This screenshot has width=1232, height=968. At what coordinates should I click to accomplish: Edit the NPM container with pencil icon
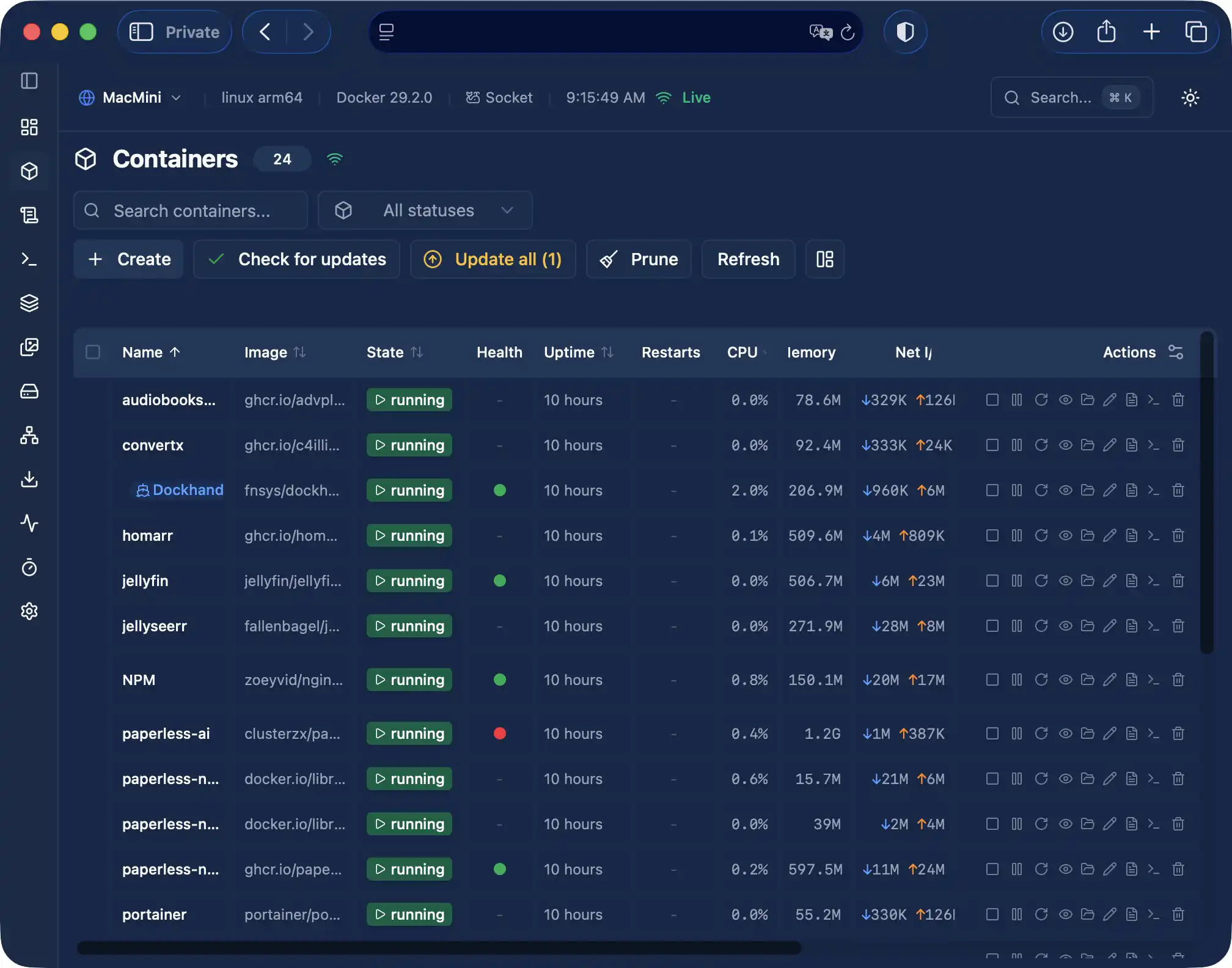(x=1110, y=680)
